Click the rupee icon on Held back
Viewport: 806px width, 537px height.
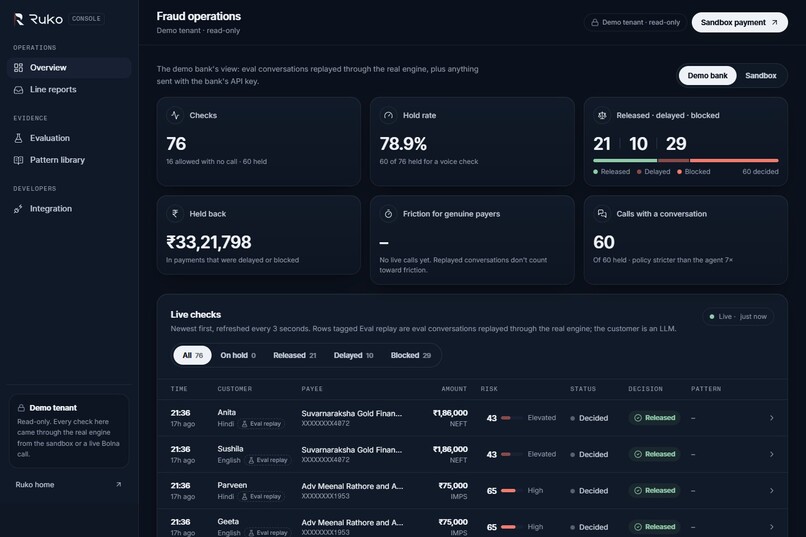click(x=175, y=213)
